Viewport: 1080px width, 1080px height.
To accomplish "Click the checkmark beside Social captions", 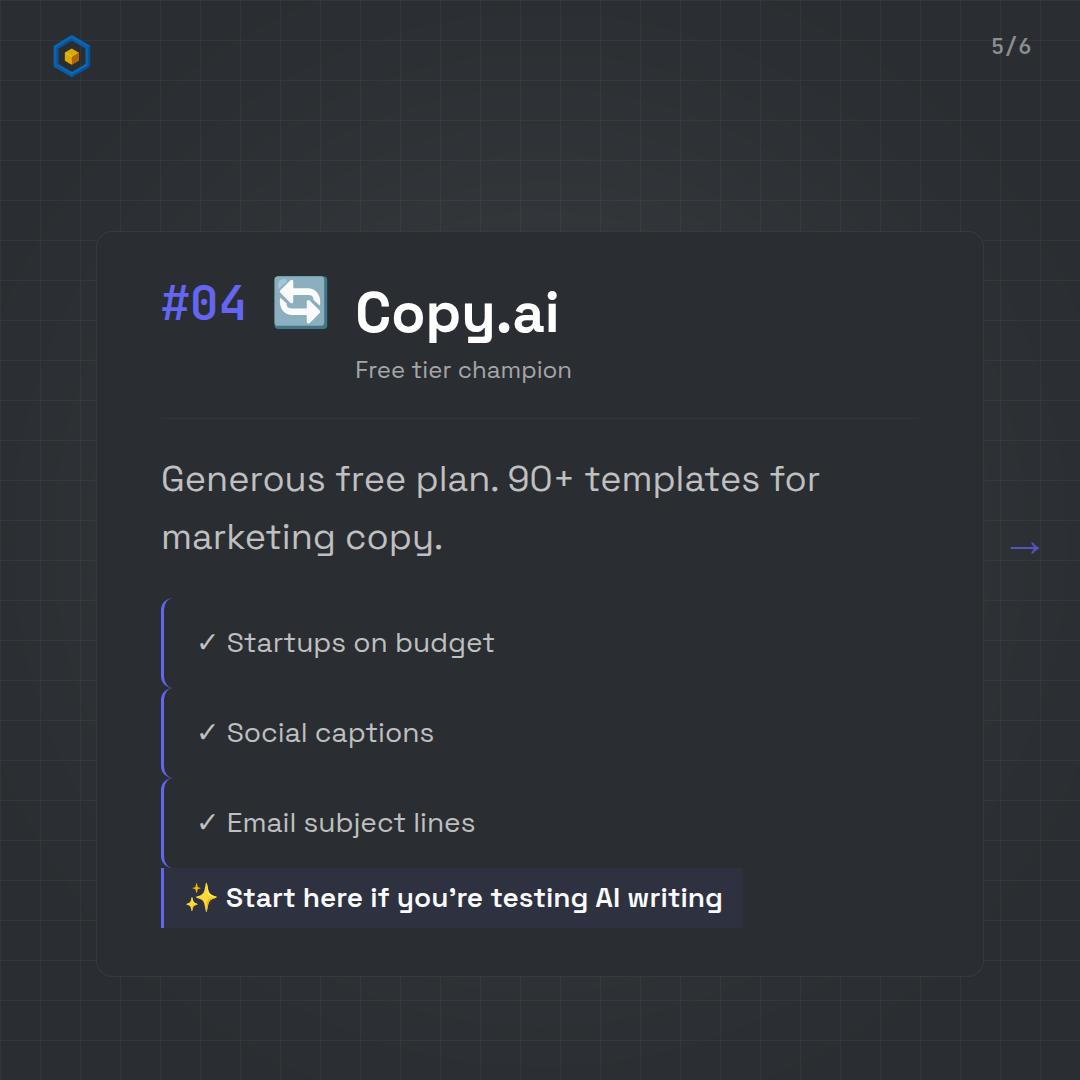I will tap(207, 733).
